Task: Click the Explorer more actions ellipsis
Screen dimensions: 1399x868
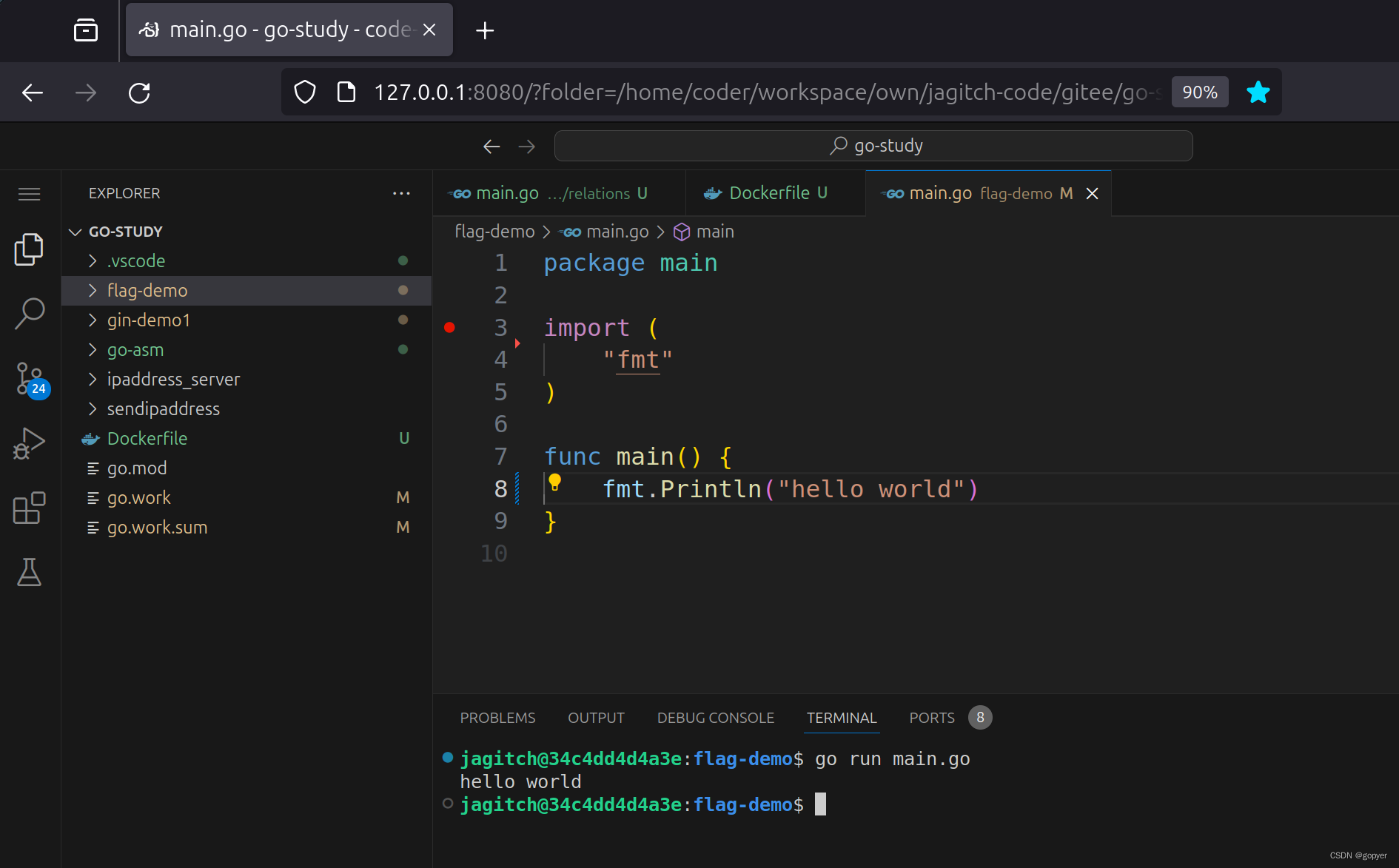Action: pyautogui.click(x=401, y=193)
